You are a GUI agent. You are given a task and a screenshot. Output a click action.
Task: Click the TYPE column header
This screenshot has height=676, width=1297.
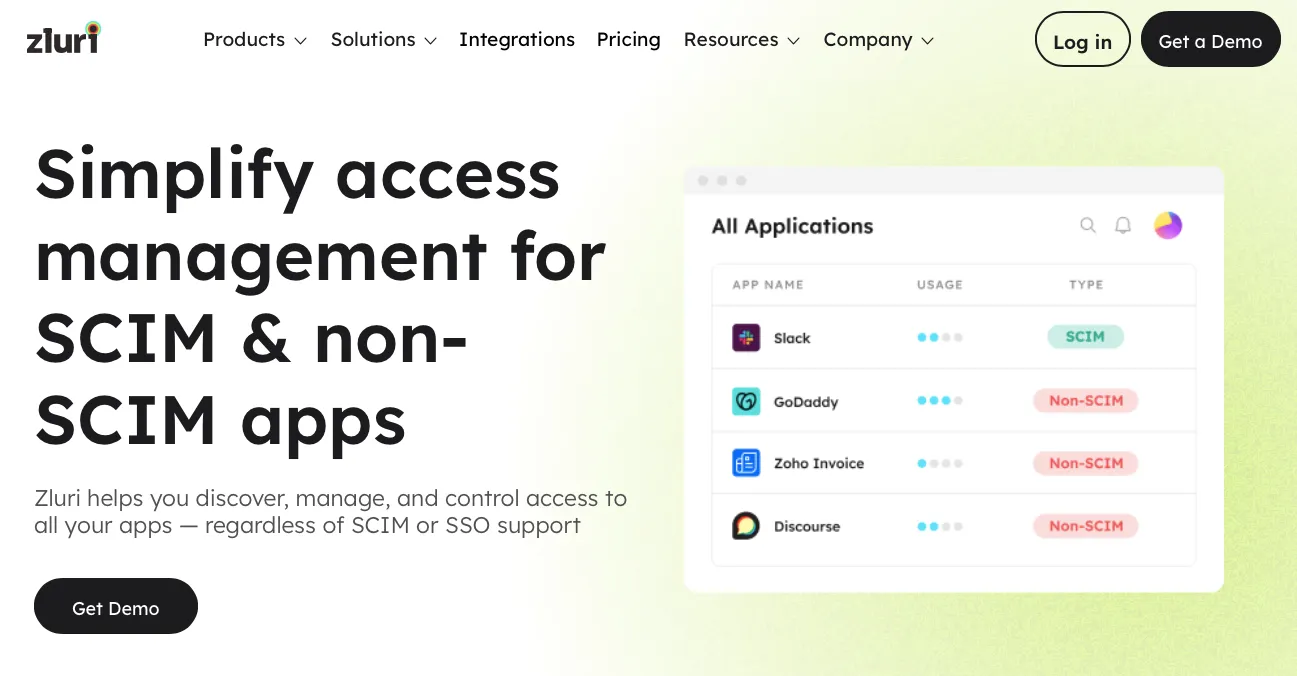pos(1086,285)
